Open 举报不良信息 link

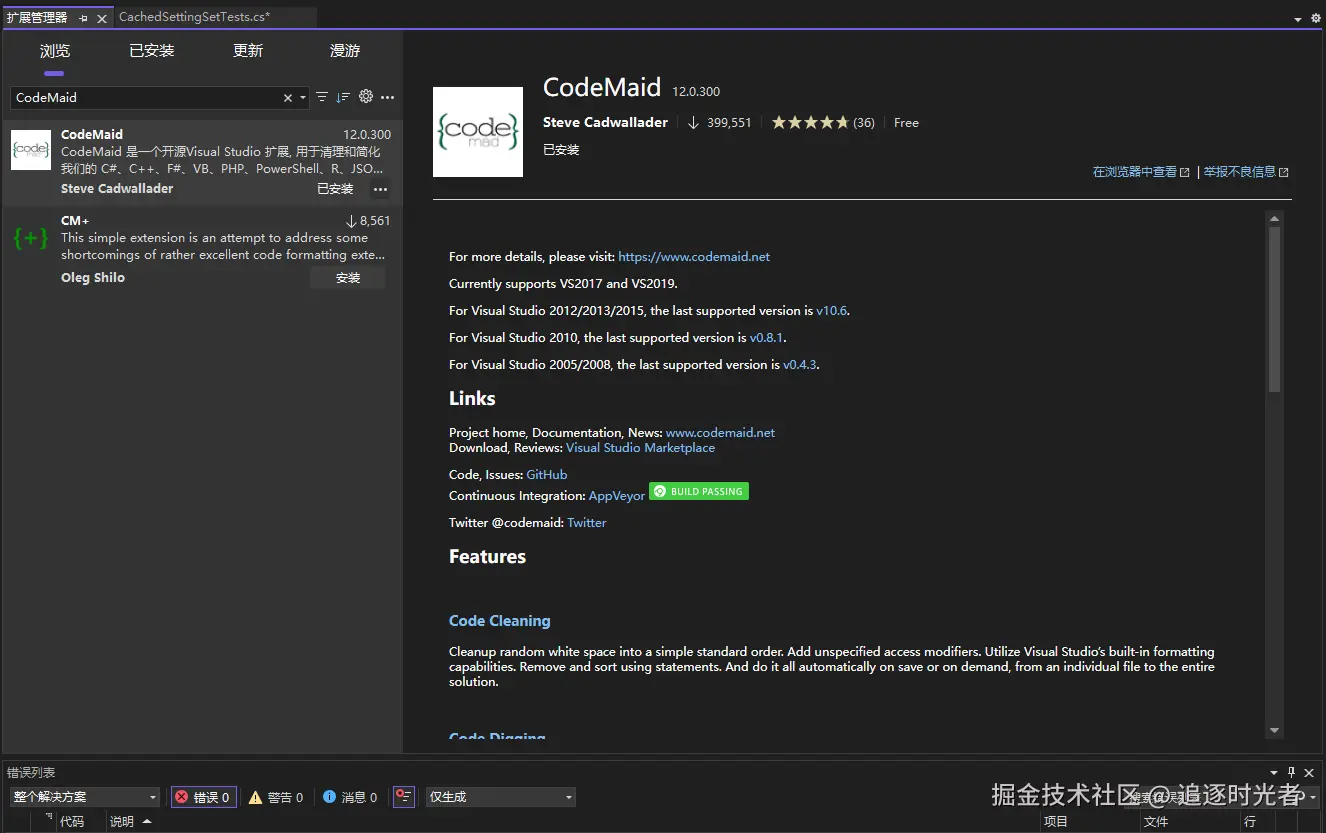1246,172
